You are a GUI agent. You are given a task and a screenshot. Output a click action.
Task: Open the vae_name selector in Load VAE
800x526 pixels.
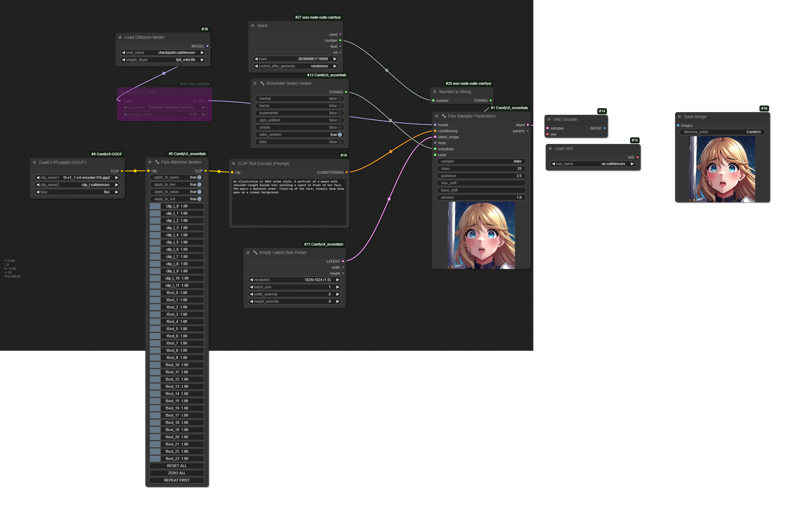(x=593, y=163)
